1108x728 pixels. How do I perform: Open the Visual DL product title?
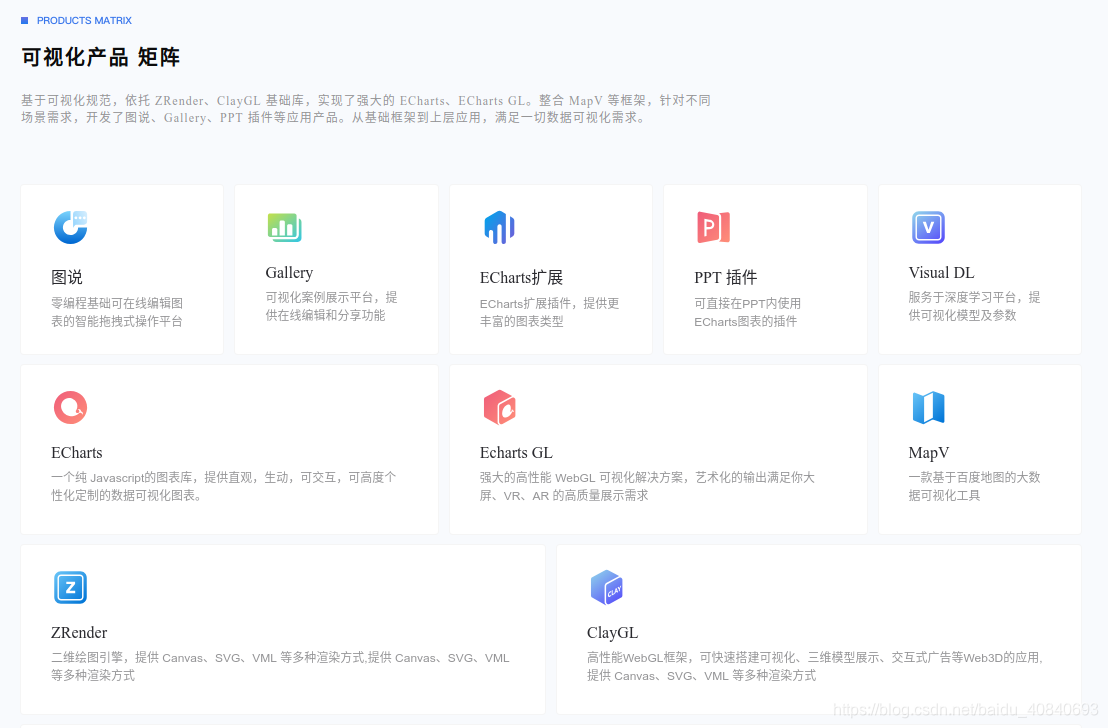tap(941, 273)
